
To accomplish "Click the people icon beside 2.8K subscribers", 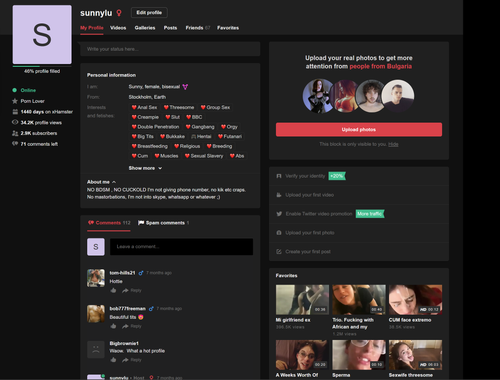I will (15, 133).
